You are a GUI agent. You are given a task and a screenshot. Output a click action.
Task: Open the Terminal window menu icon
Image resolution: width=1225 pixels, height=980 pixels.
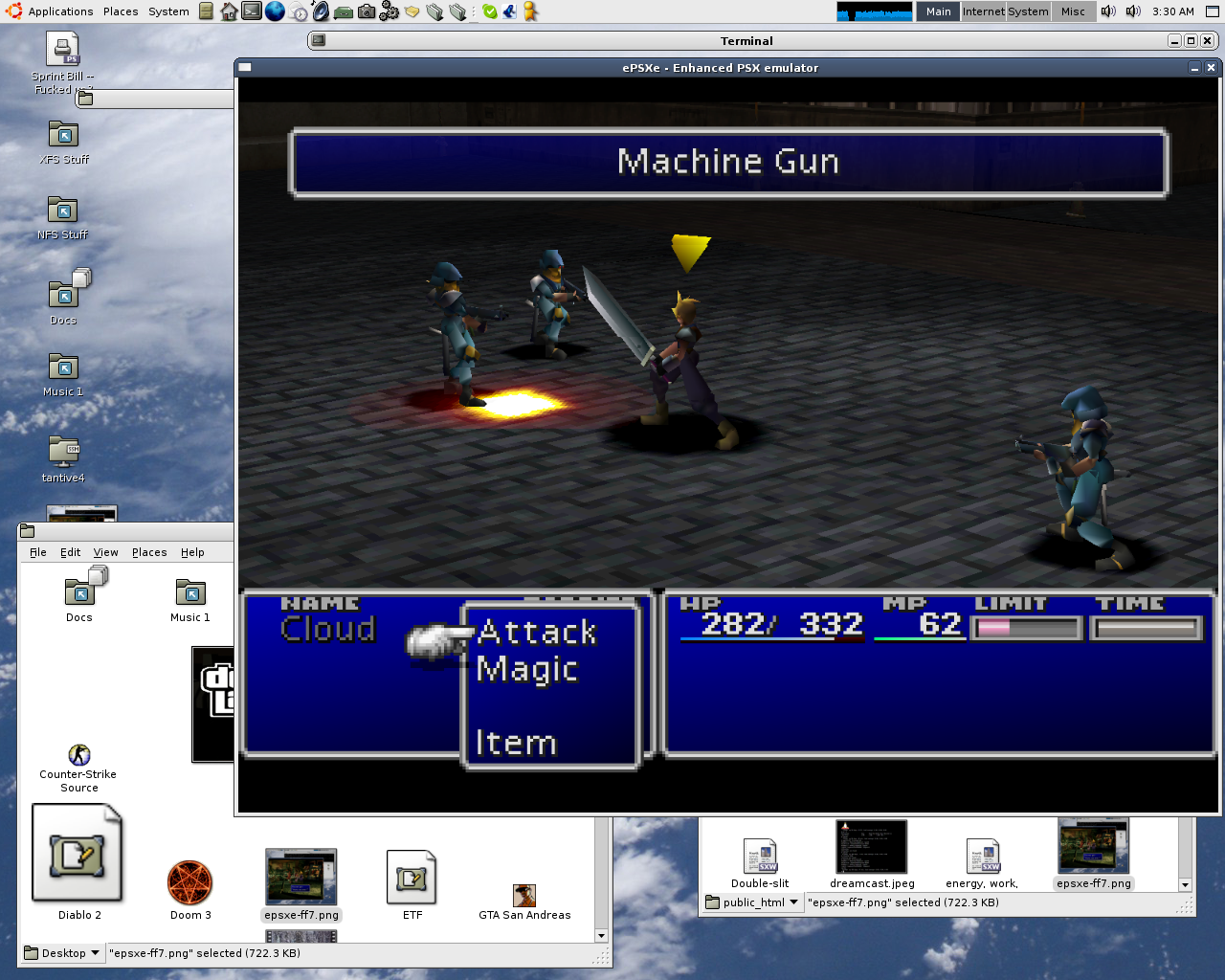319,40
